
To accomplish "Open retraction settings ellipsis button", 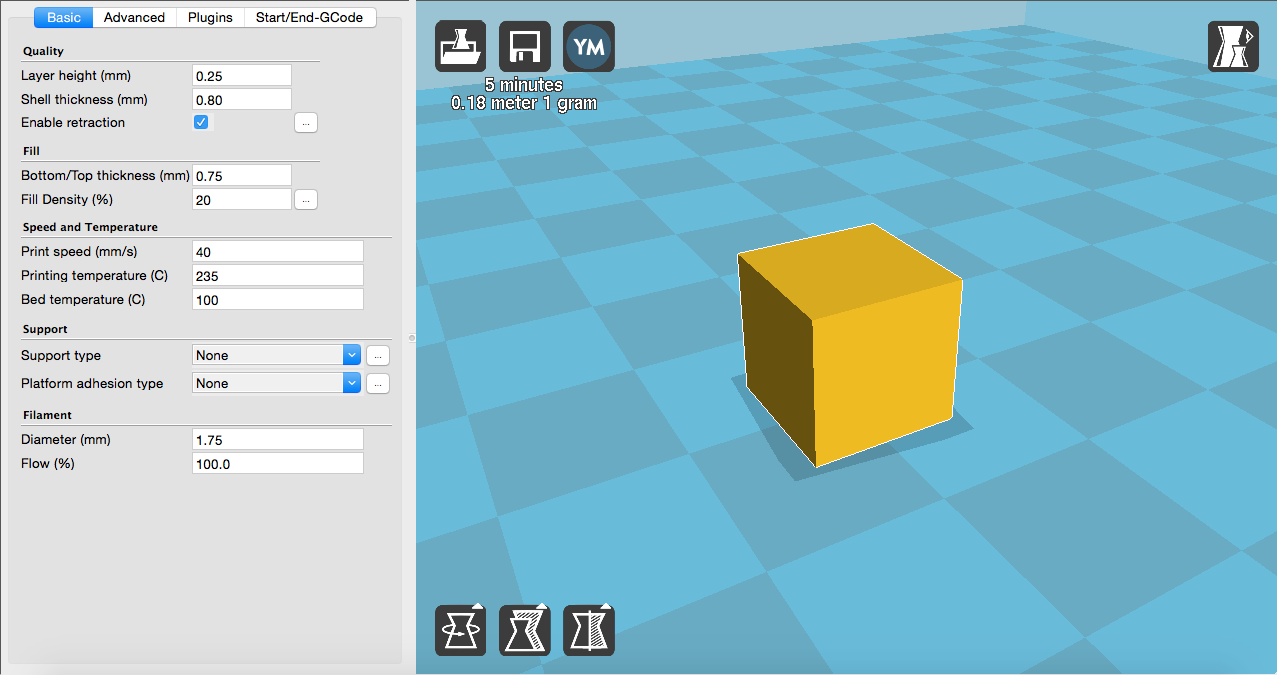I will [x=306, y=122].
